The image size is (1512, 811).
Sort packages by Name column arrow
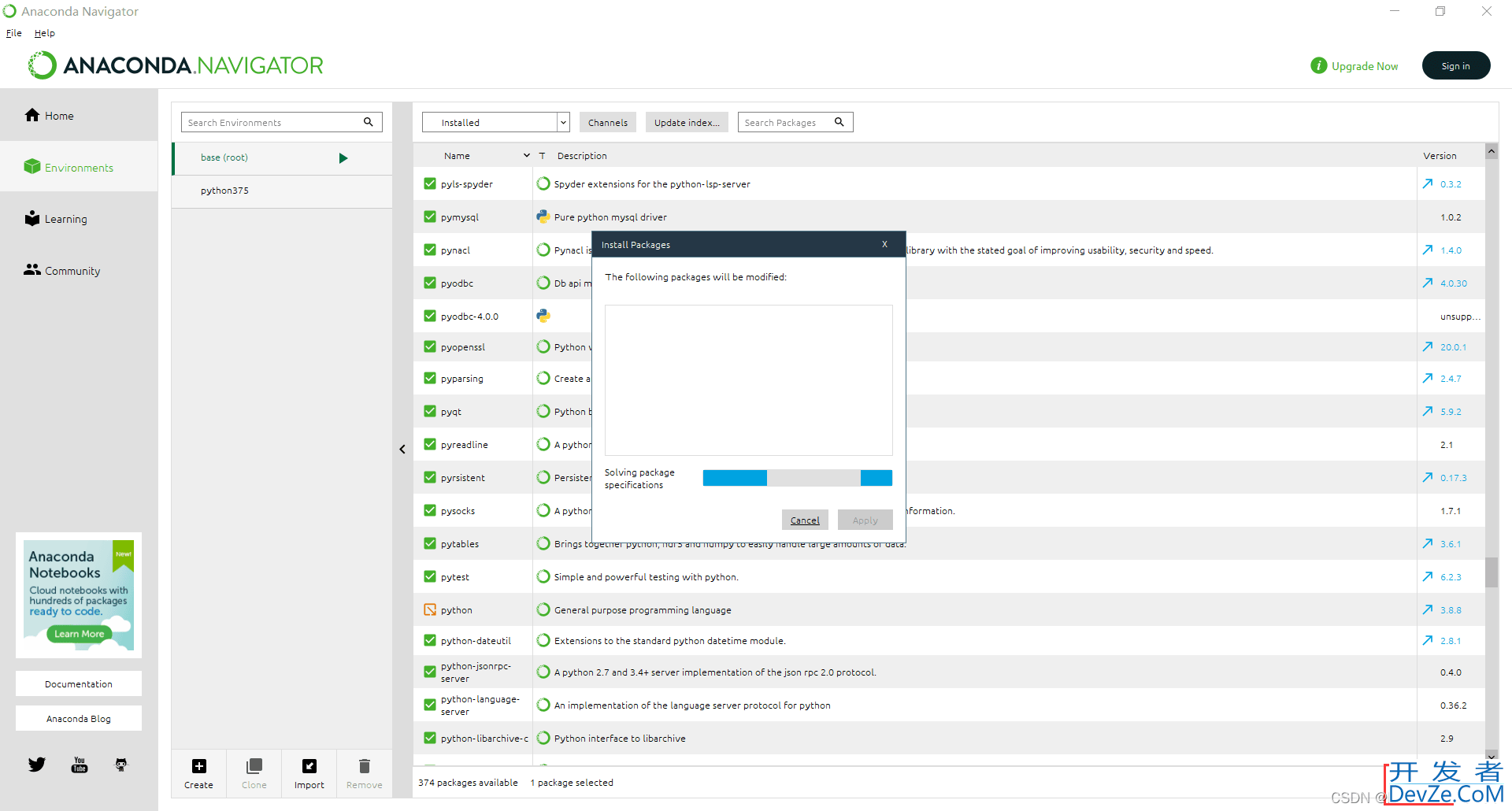coord(527,156)
